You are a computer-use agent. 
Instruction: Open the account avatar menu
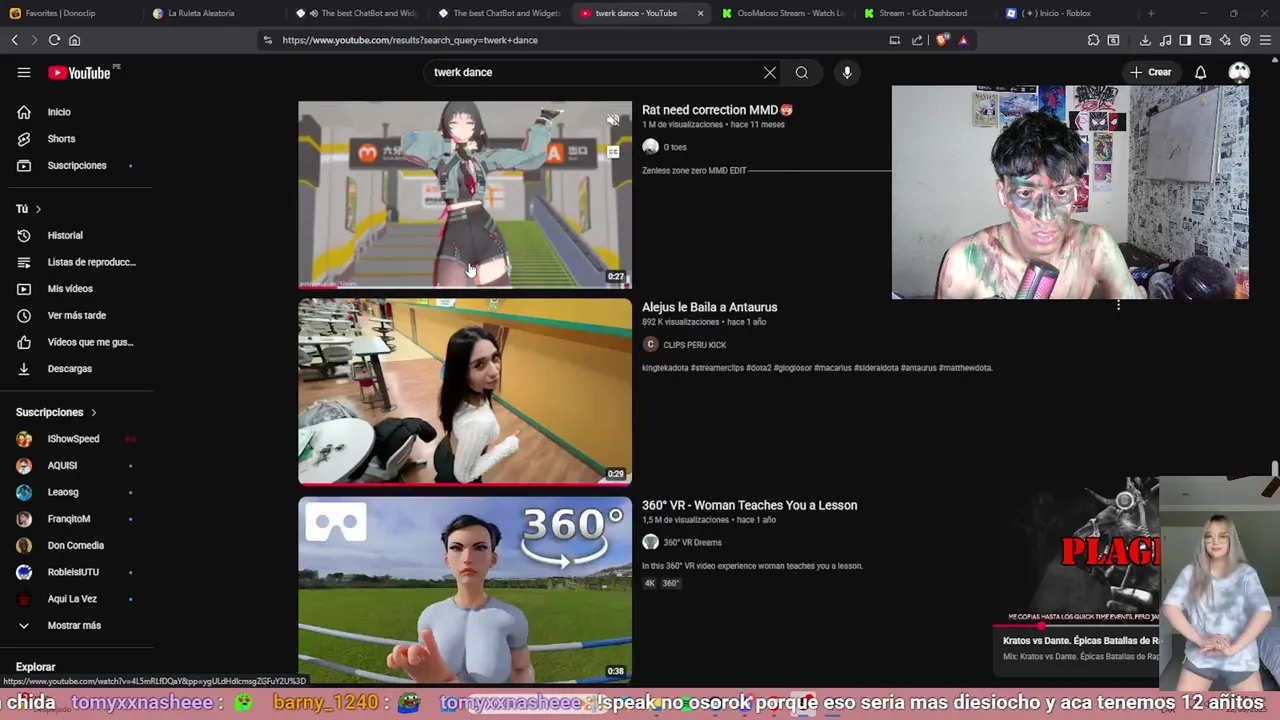[x=1239, y=72]
